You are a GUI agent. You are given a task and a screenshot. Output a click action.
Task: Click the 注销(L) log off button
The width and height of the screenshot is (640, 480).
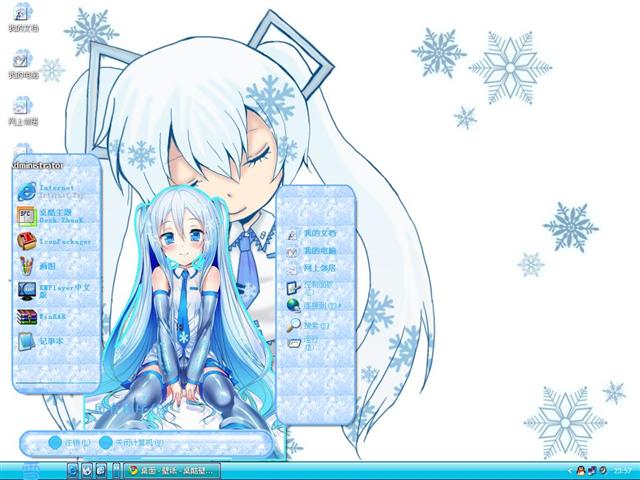[x=69, y=442]
